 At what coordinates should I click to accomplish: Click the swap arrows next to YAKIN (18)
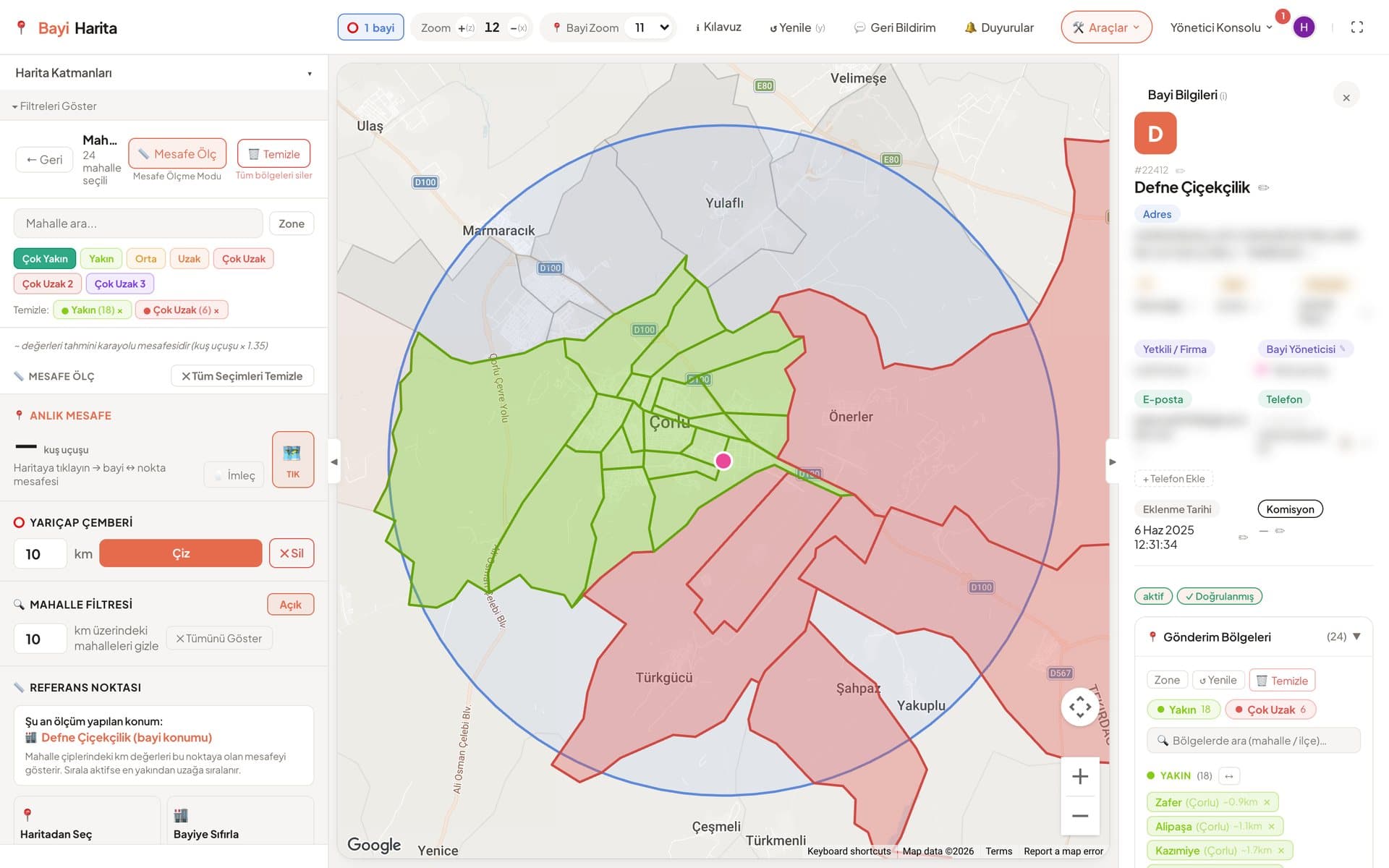tap(1229, 776)
